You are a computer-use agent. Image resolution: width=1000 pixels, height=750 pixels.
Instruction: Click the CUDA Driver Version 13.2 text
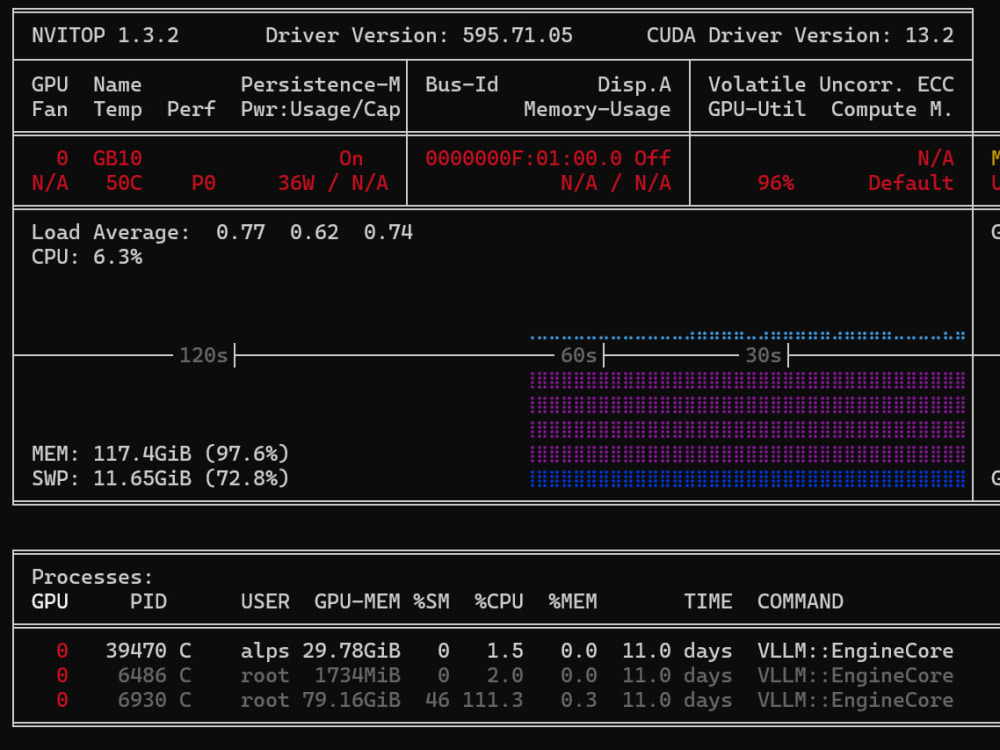(x=800, y=35)
